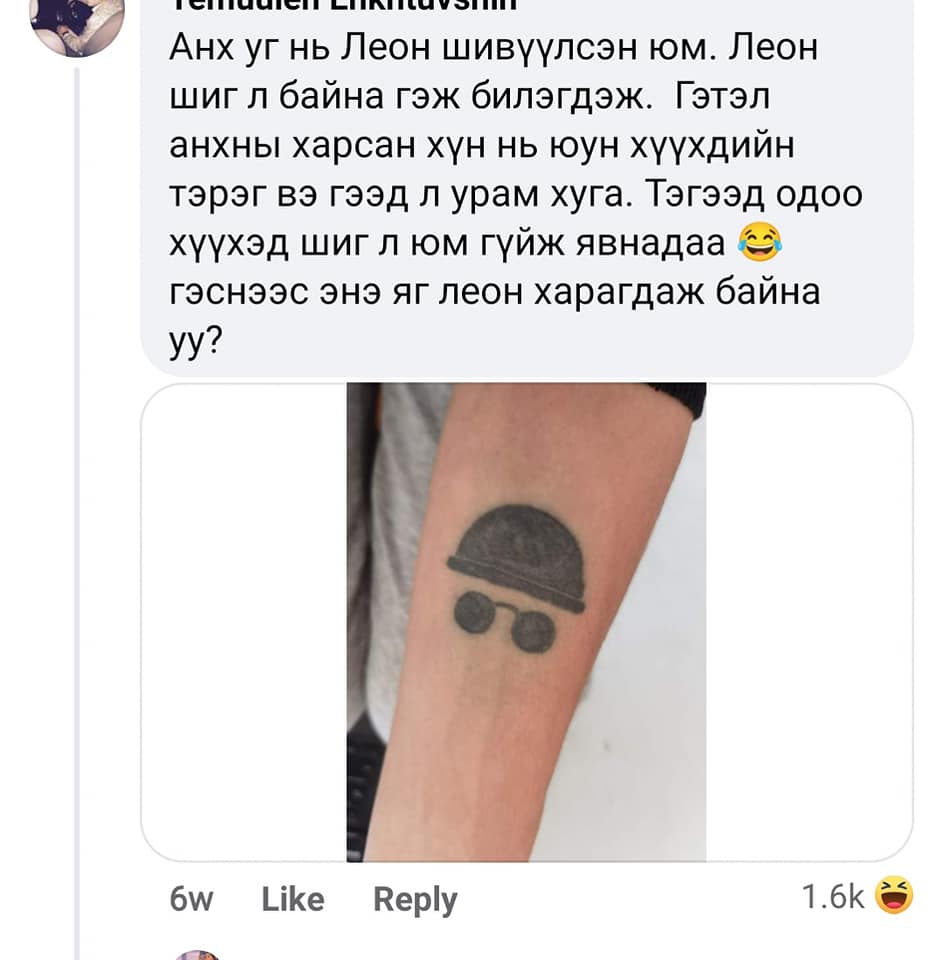
Task: Open the Temuulen Enkhtuvshin profile name
Action: pyautogui.click(x=343, y=5)
